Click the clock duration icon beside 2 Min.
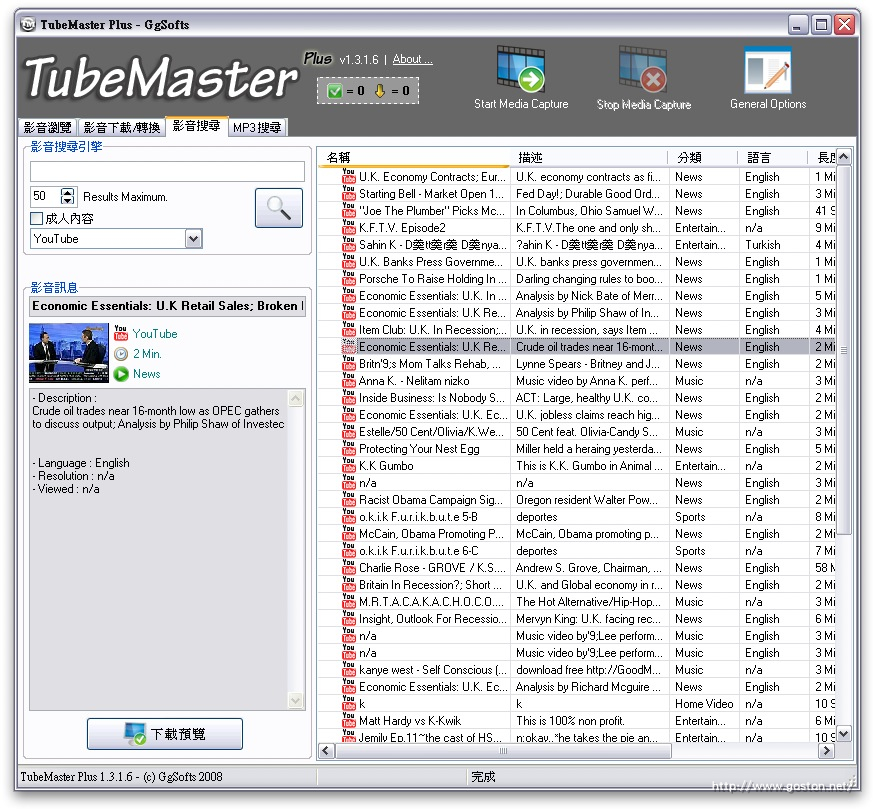The height and width of the screenshot is (811, 875). (121, 354)
